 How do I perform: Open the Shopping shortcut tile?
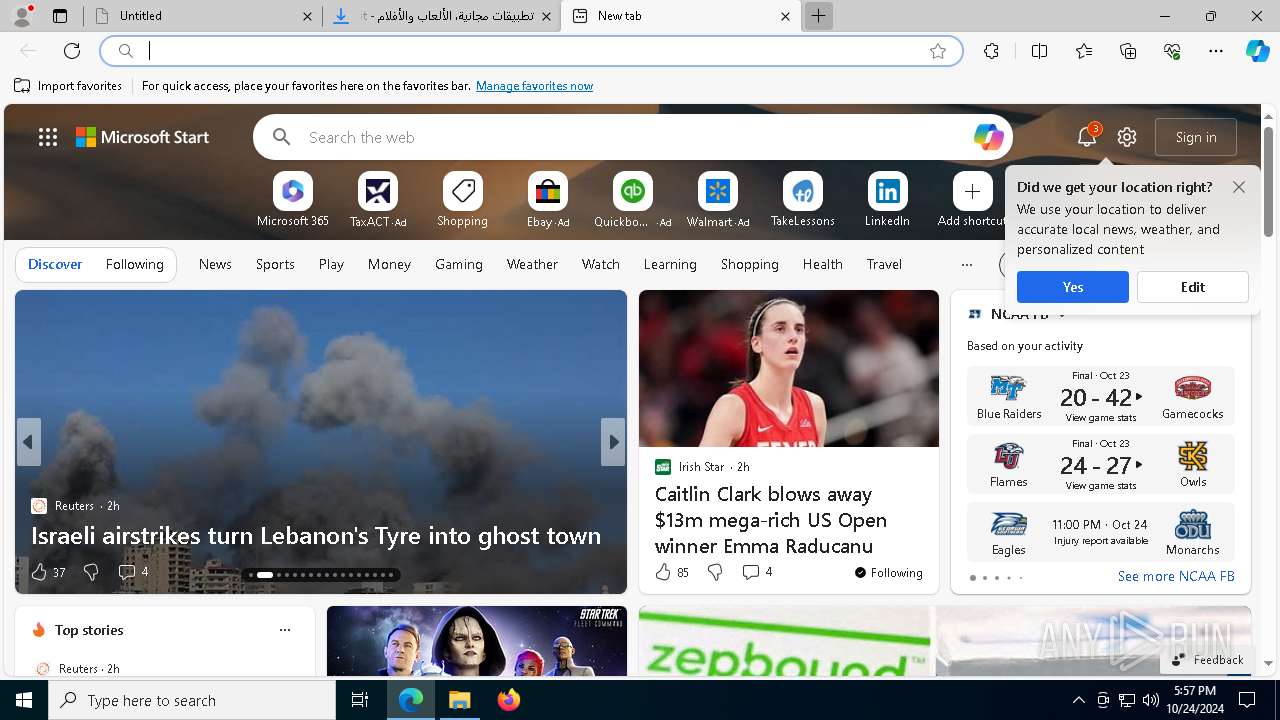click(462, 200)
